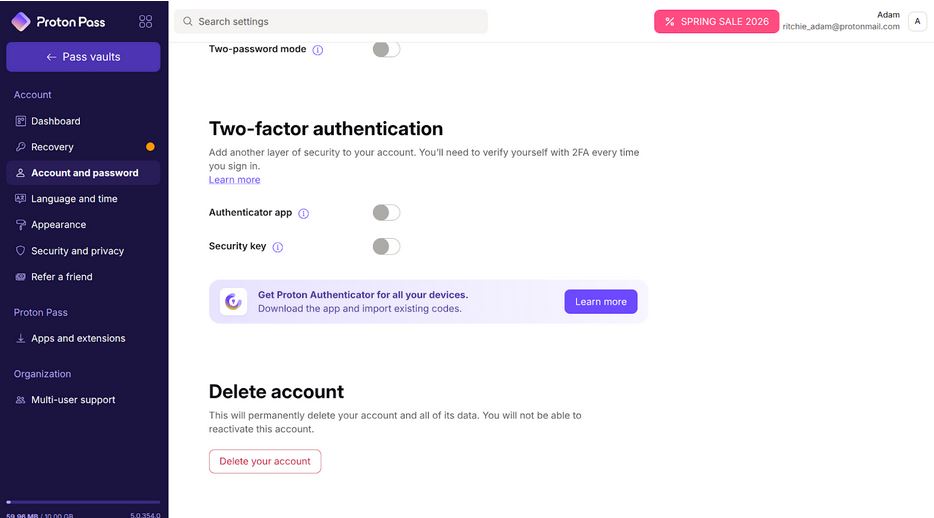Click the storage usage progress bar
This screenshot has width=934, height=518.
[x=83, y=502]
